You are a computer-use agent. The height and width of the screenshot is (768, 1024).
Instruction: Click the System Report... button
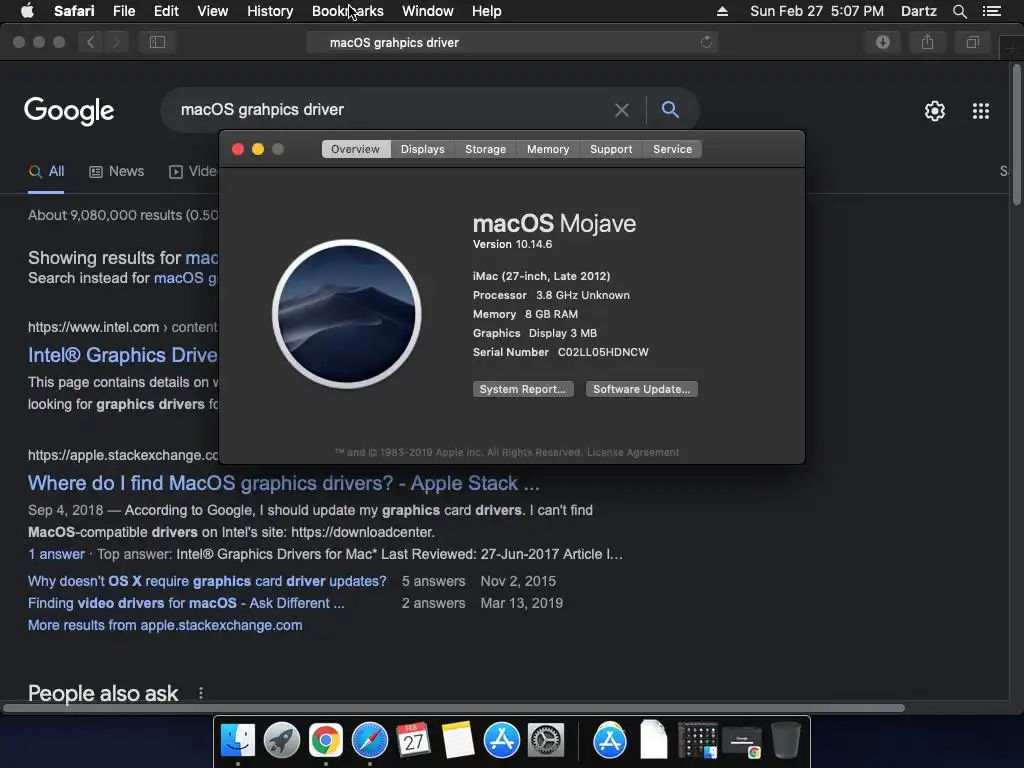(522, 389)
